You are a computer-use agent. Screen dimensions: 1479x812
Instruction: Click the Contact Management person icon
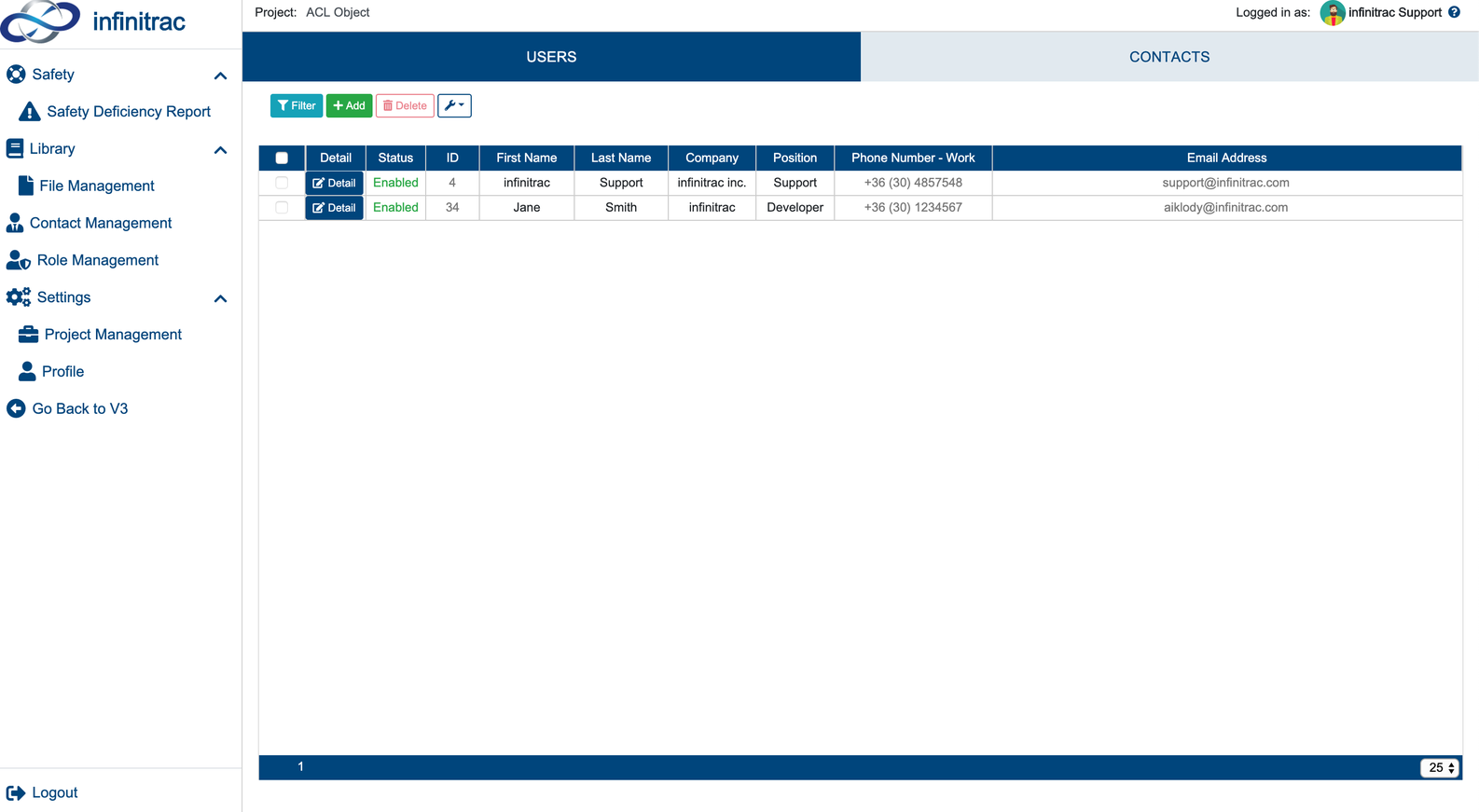[x=15, y=223]
